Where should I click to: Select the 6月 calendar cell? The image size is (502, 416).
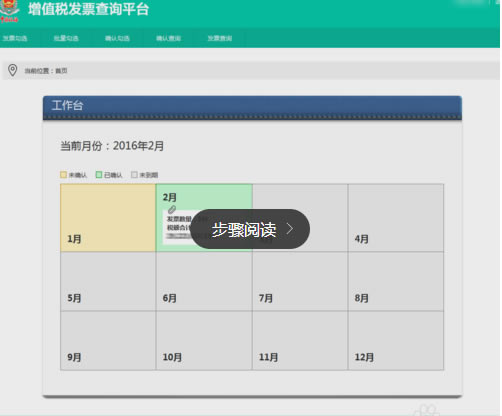204,282
